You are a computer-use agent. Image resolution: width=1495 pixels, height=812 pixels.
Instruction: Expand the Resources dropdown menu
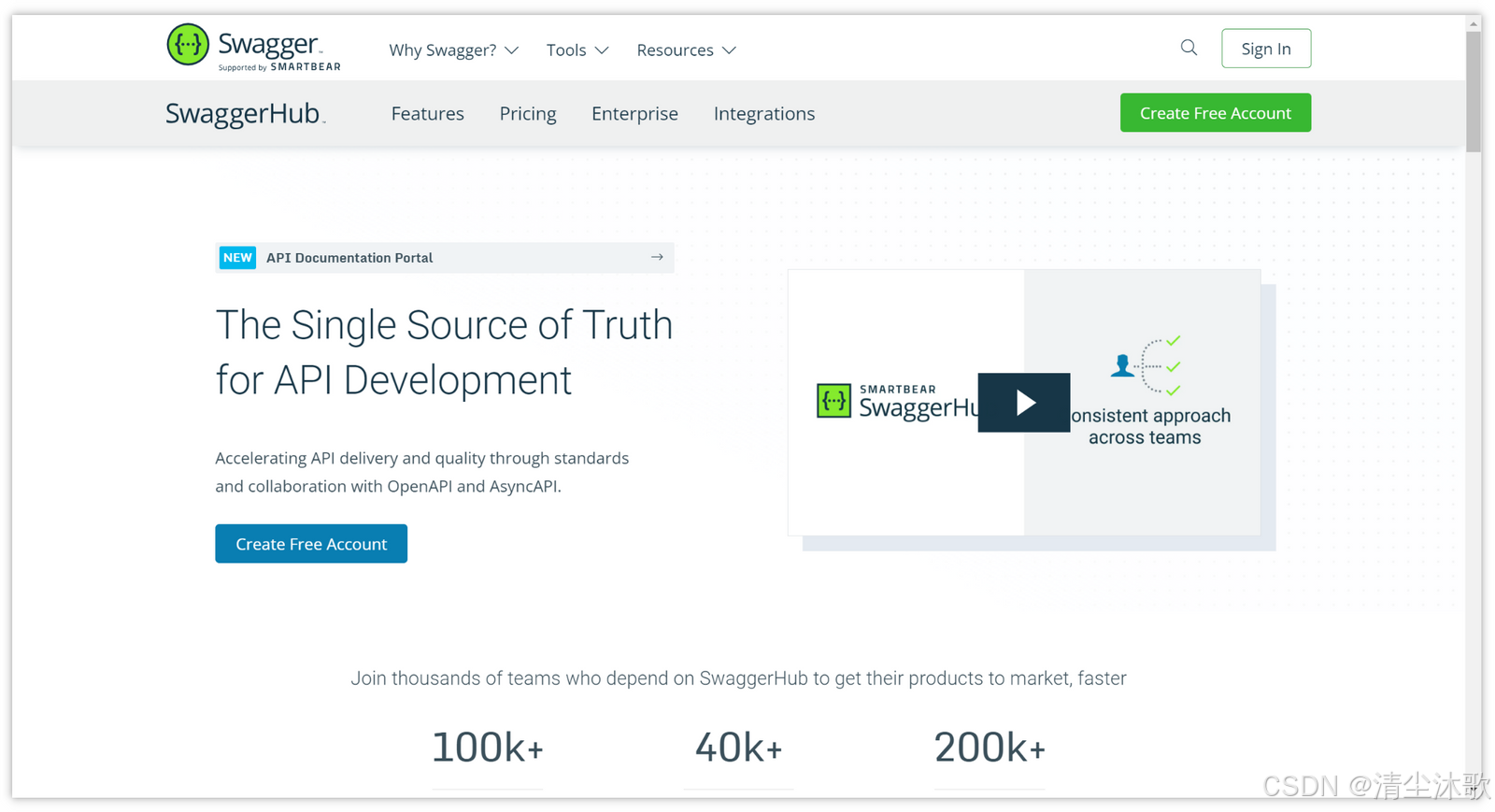click(x=687, y=50)
